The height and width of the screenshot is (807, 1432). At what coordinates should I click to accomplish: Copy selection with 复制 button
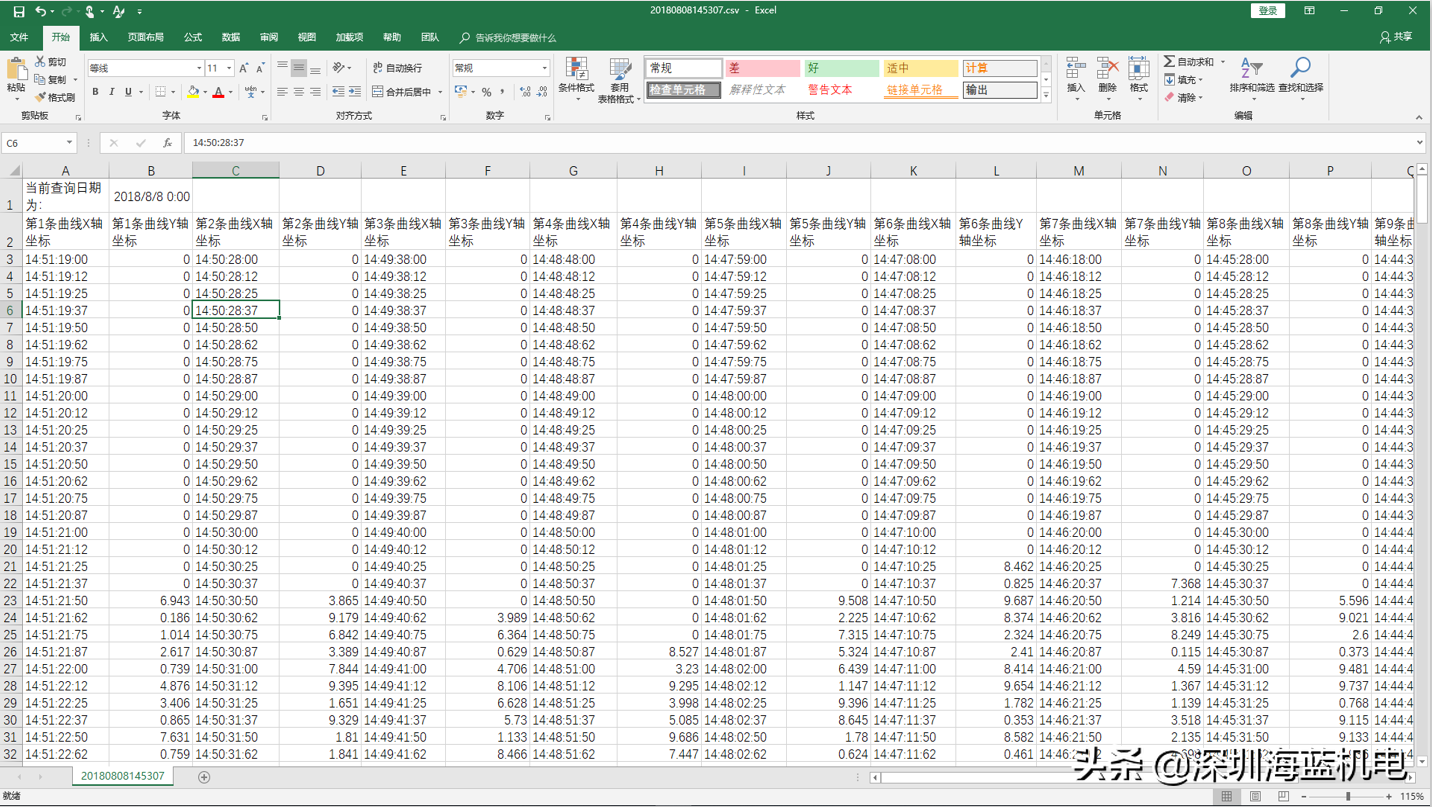pos(52,80)
